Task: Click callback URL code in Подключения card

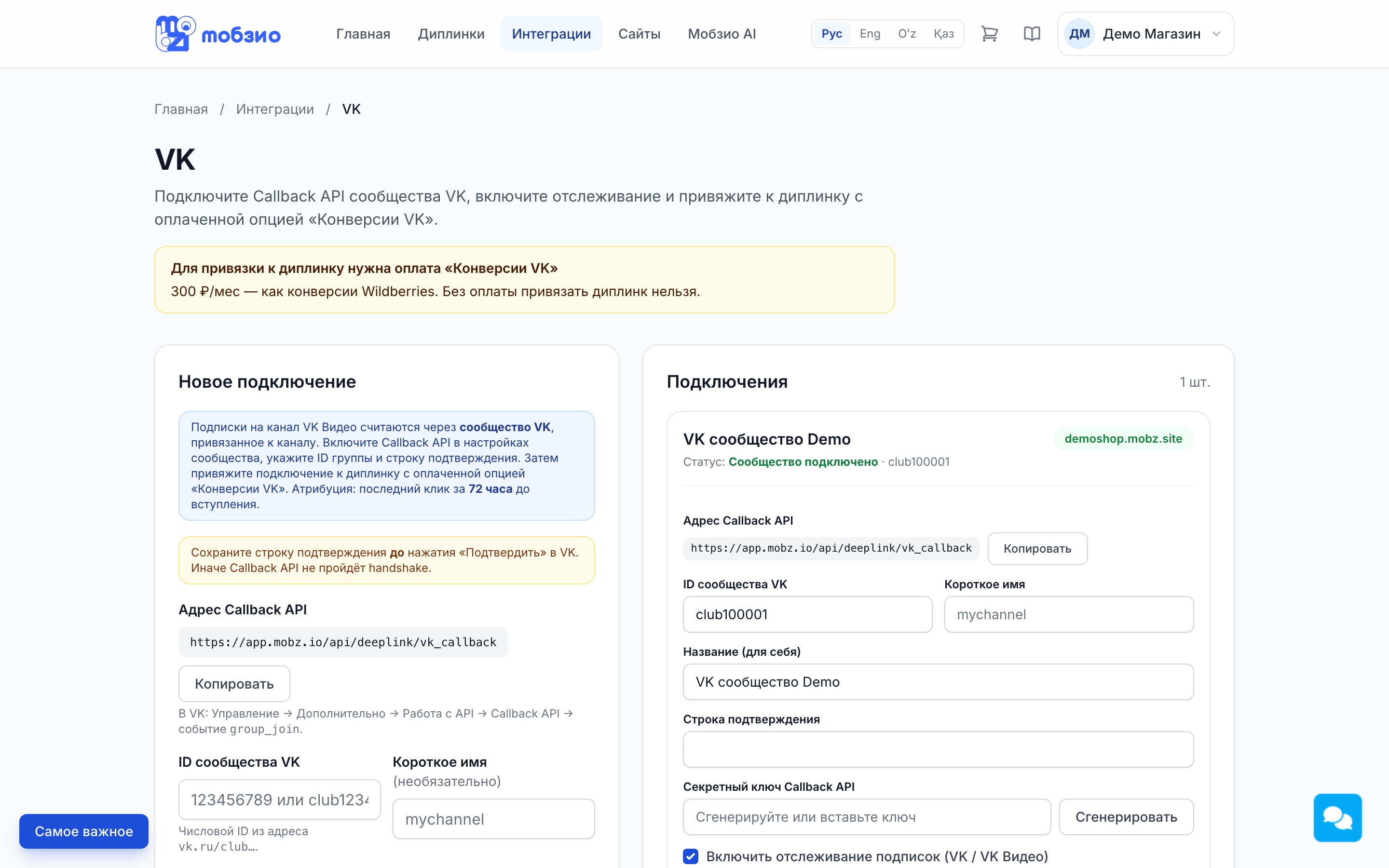Action: (831, 548)
